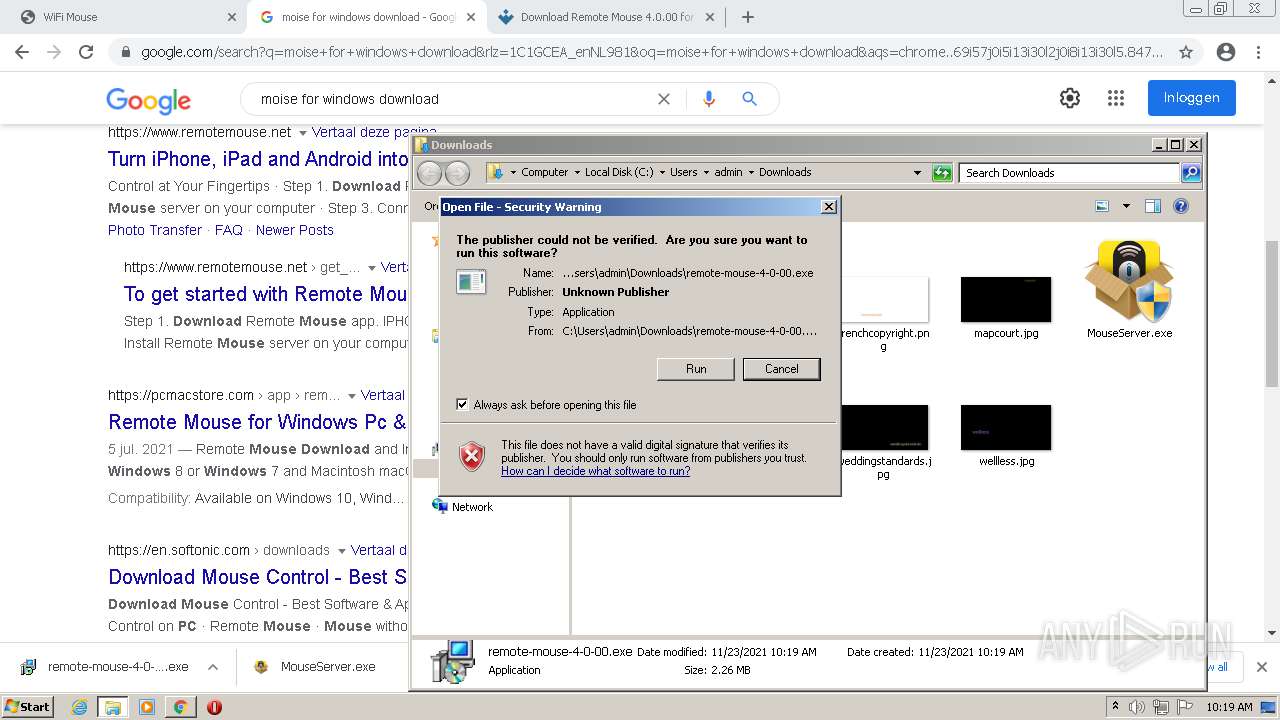Image resolution: width=1280 pixels, height=720 pixels.
Task: Click Cancel in the Security Warning dialog
Action: click(782, 369)
